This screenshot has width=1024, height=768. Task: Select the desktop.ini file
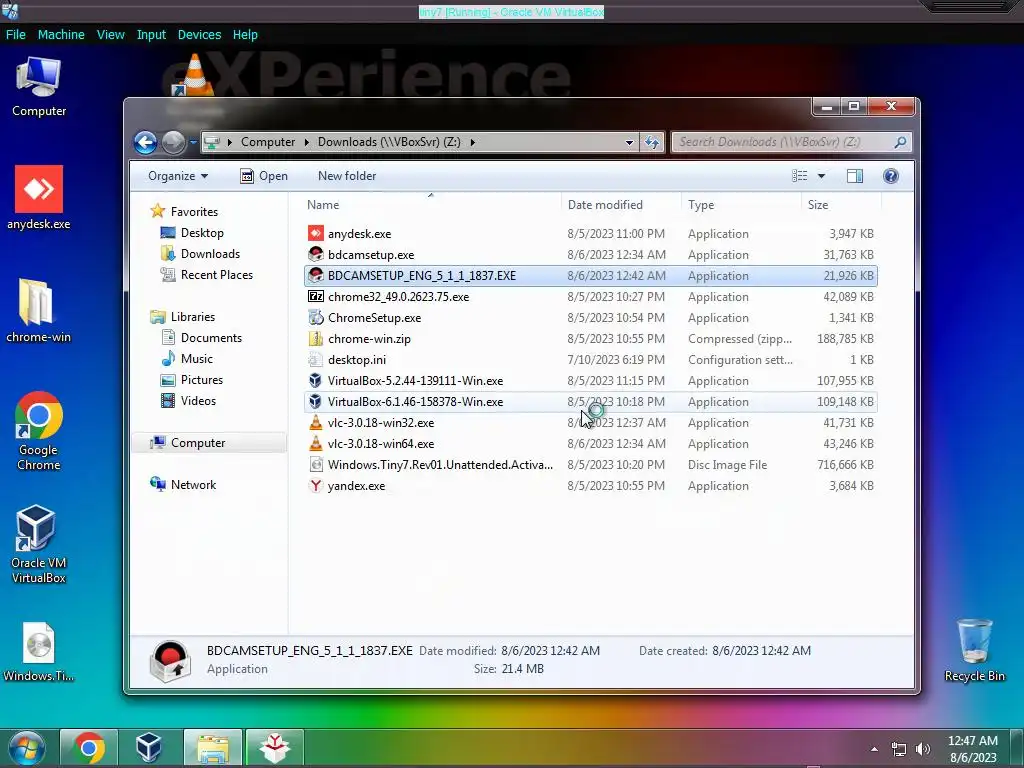pos(590,360)
